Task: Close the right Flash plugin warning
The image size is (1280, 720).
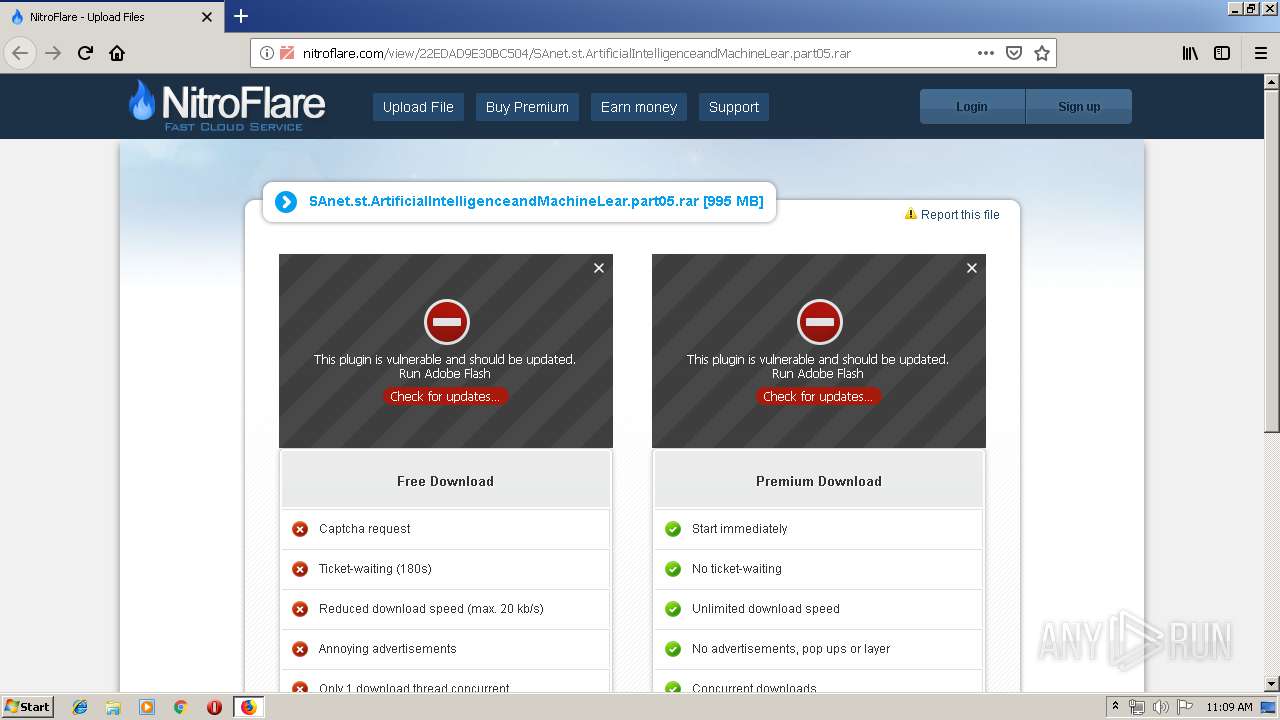Action: tap(972, 268)
